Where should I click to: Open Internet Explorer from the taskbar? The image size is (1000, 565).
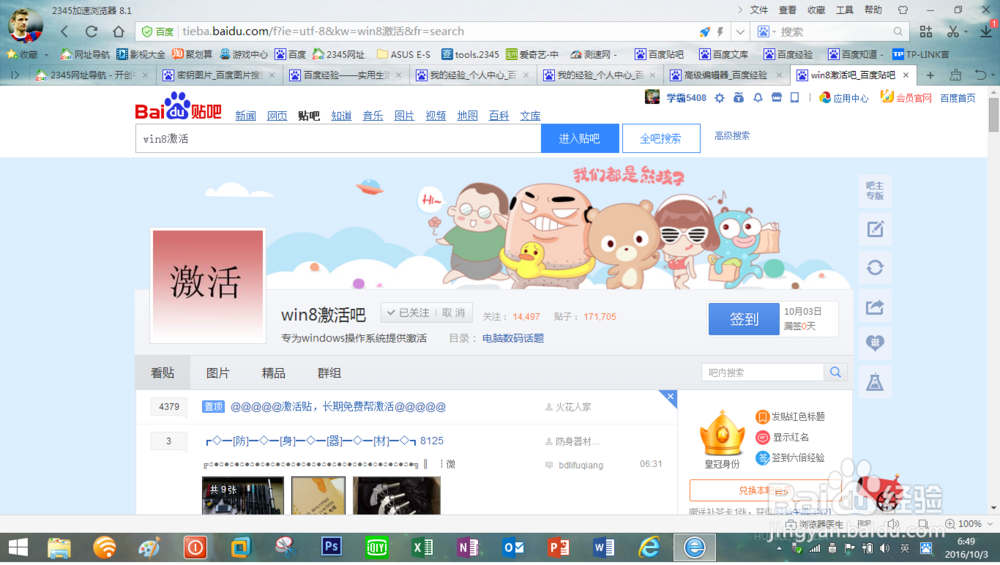[x=649, y=547]
